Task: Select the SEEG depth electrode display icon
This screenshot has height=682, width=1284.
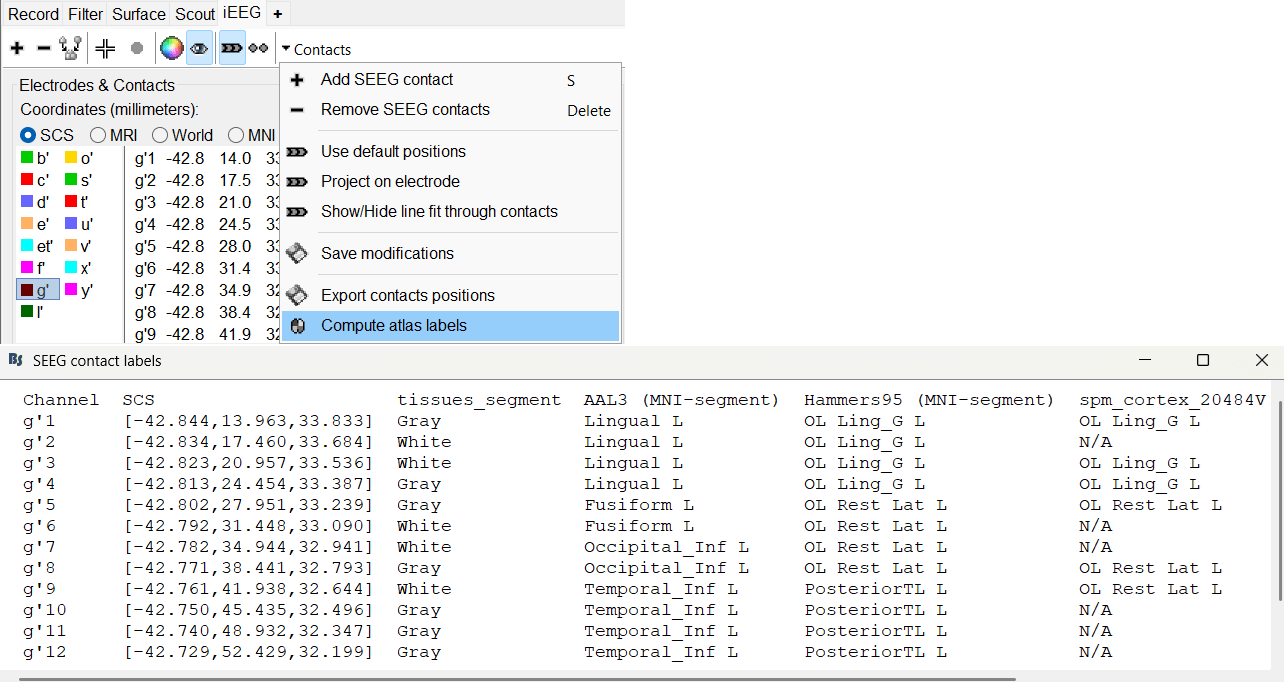Action: click(232, 48)
